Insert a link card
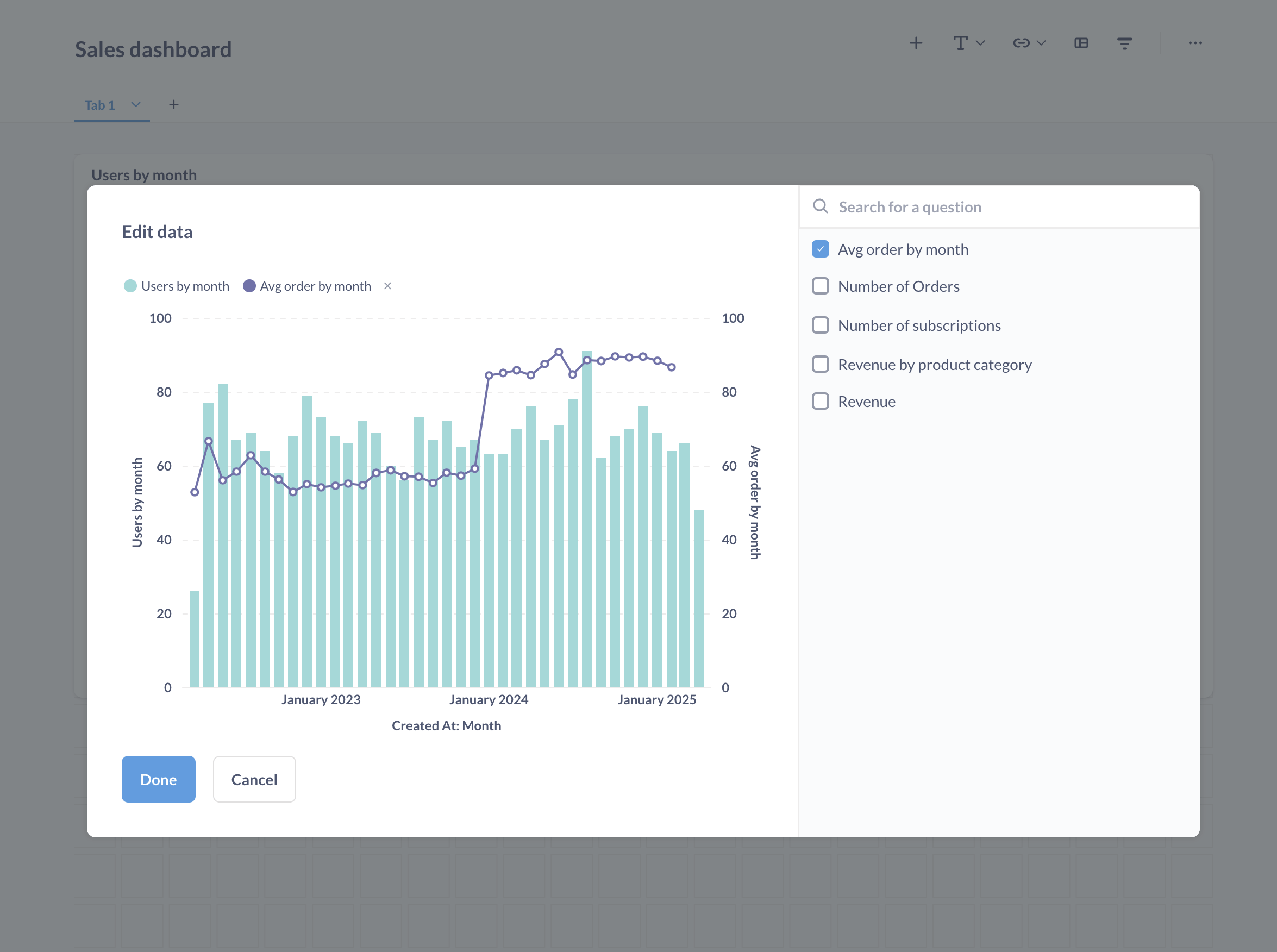The width and height of the screenshot is (1277, 952). [1022, 42]
